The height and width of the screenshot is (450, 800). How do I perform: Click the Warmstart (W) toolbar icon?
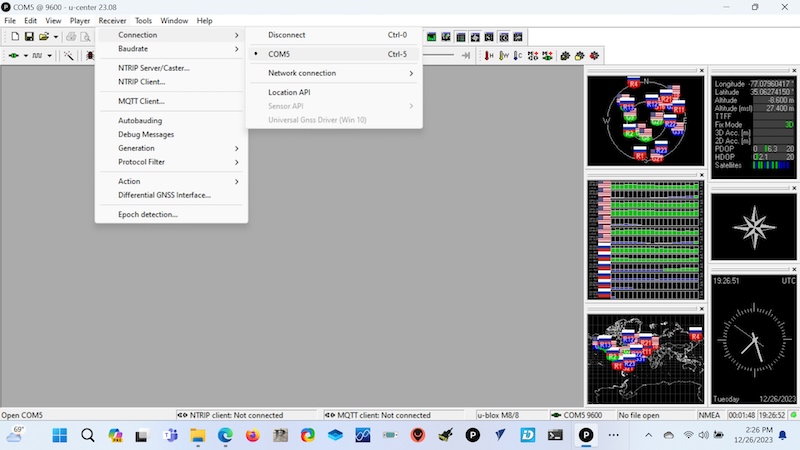coord(504,55)
